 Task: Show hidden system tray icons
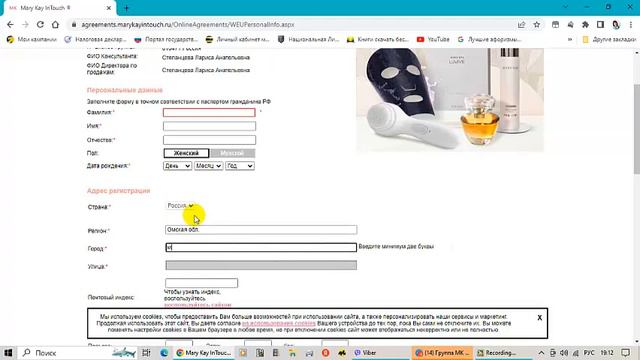(x=541, y=353)
